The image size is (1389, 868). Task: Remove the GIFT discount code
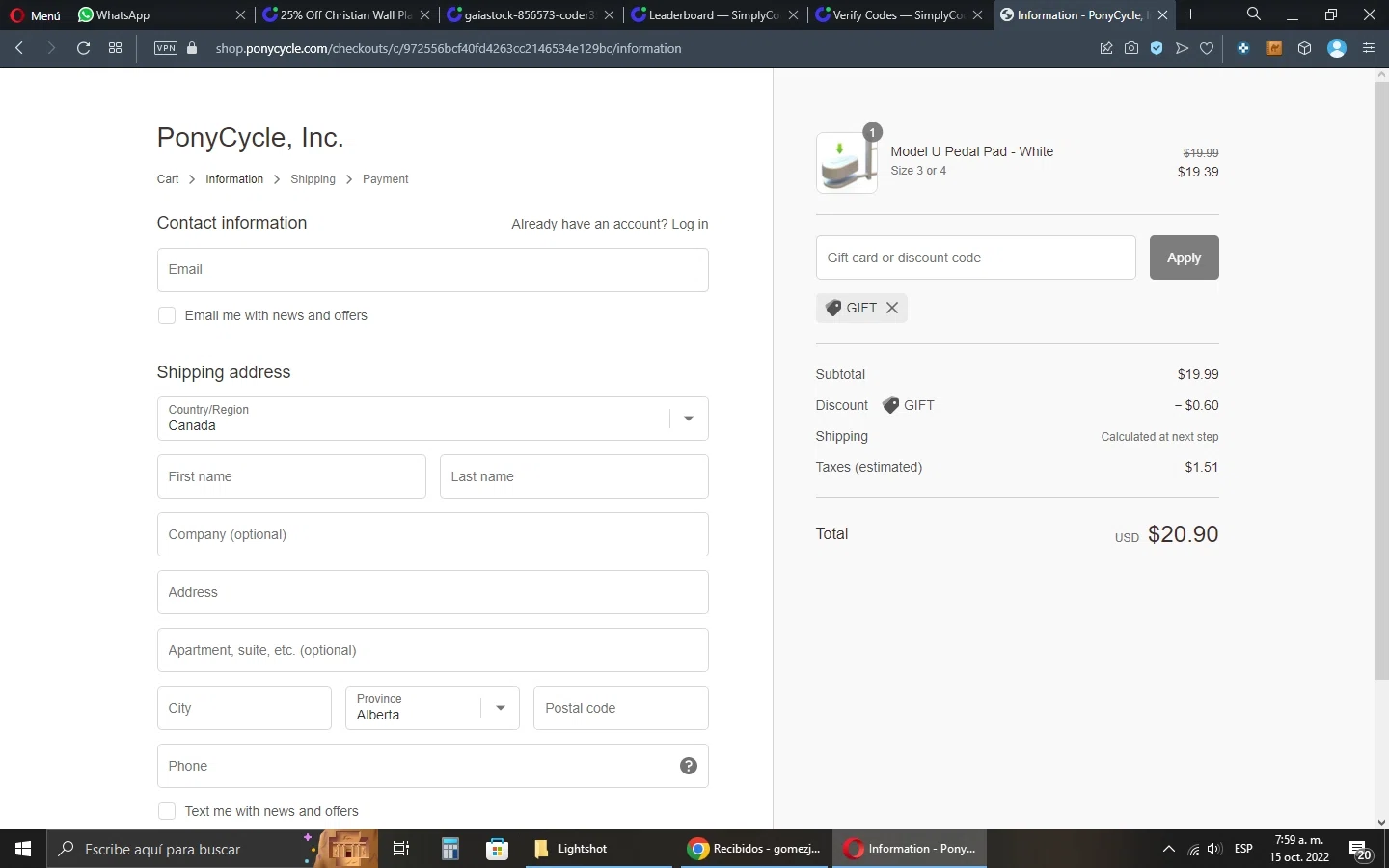pyautogui.click(x=892, y=308)
